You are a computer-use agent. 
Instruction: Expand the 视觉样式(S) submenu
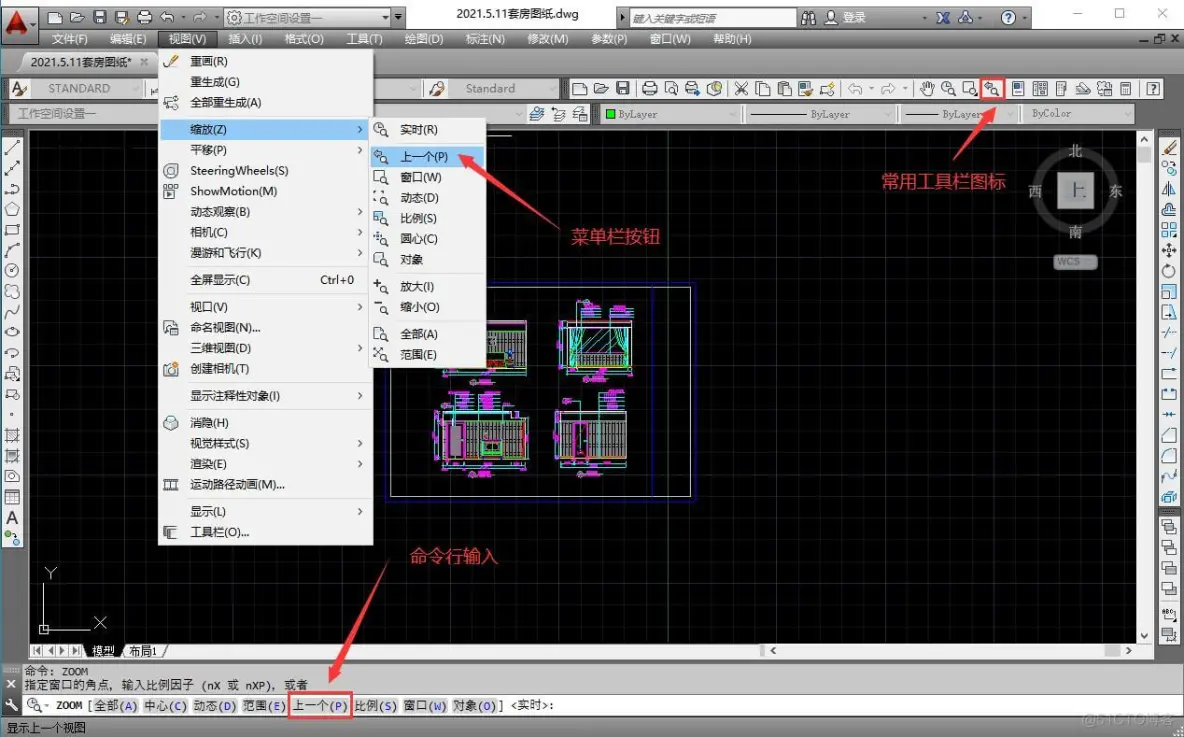(x=266, y=443)
